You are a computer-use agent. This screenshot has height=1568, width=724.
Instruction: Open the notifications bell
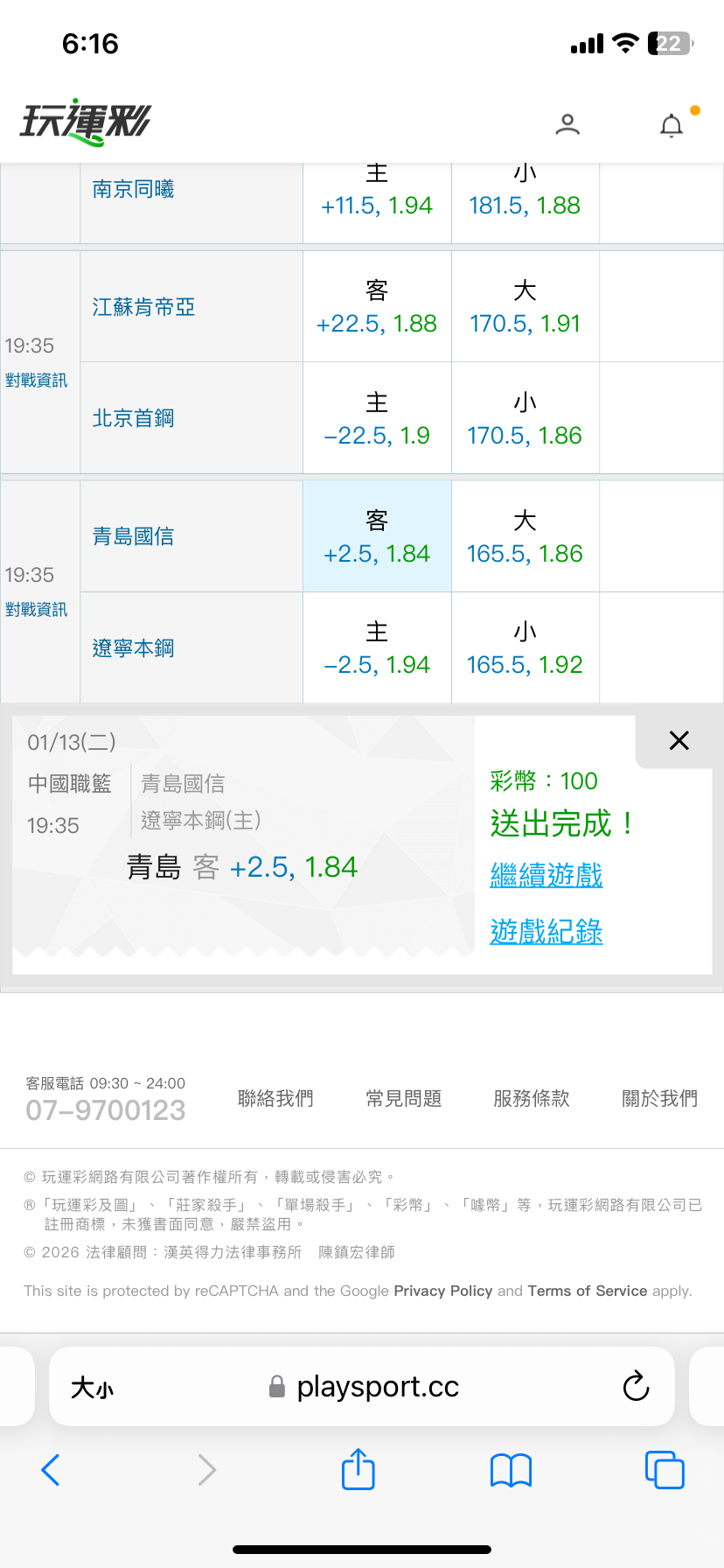click(x=671, y=126)
